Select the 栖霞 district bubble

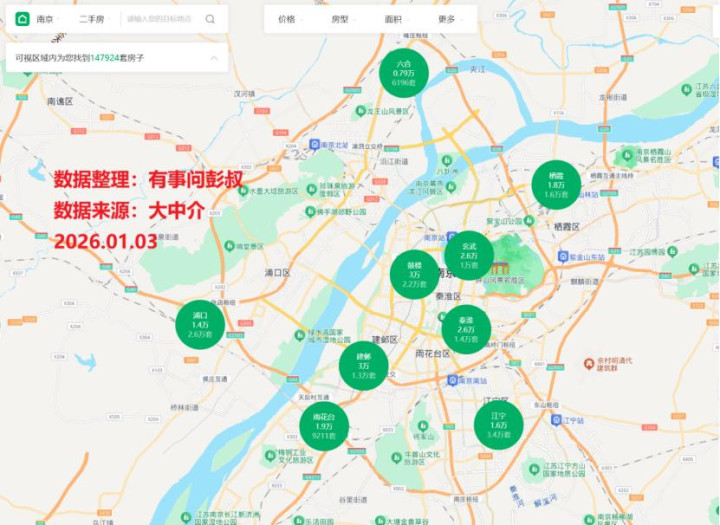tap(556, 185)
